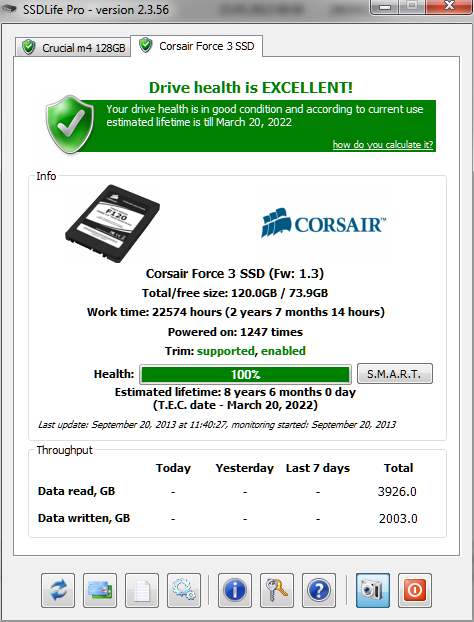474x622 pixels.
Task: Click the Total data written value 2003.0
Action: point(398,518)
